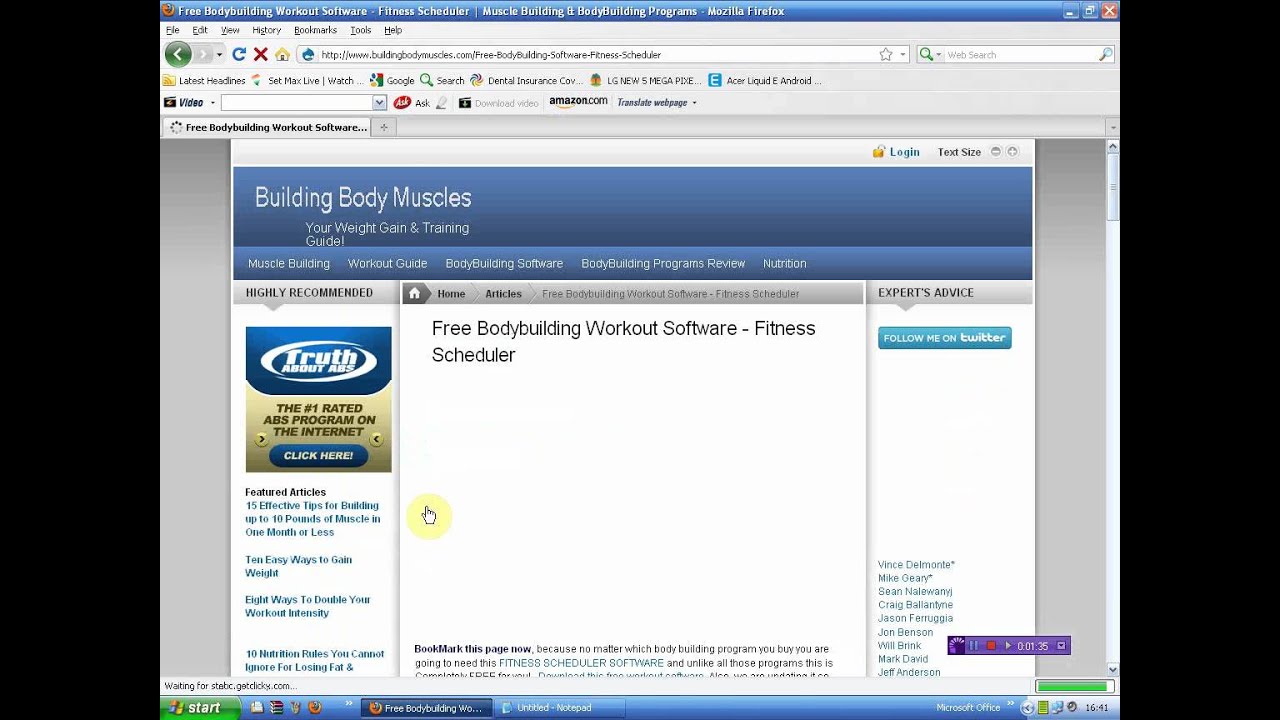
Task: Go to the Firefox home page icon
Action: (x=282, y=54)
